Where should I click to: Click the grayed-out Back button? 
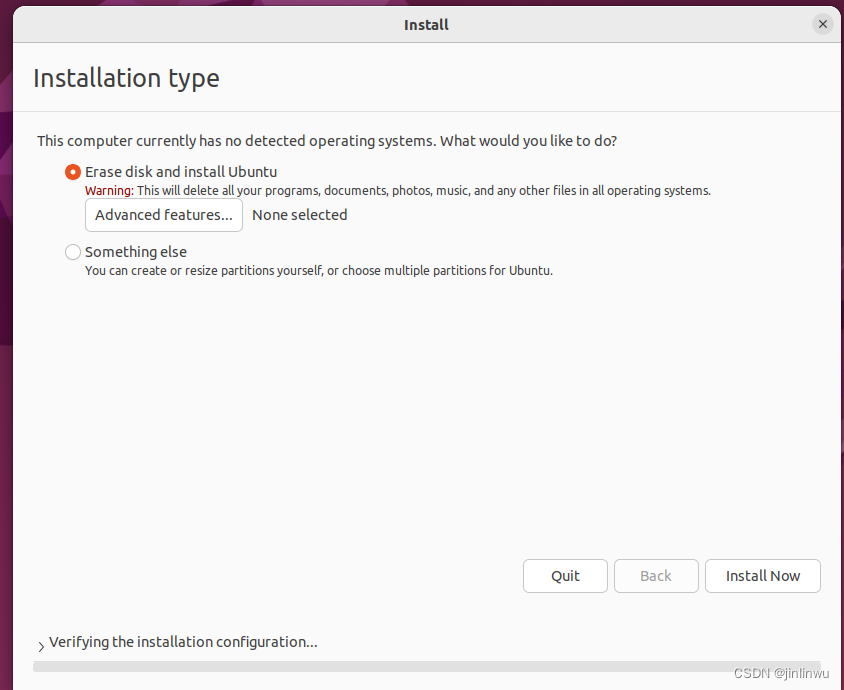(x=656, y=576)
